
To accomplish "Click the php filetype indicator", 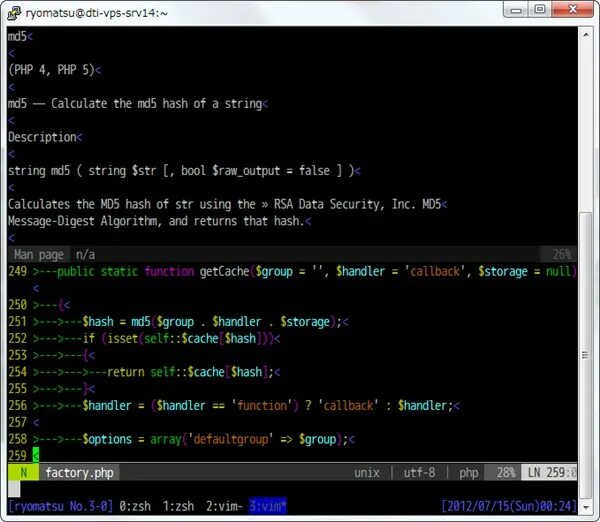I will [468, 473].
